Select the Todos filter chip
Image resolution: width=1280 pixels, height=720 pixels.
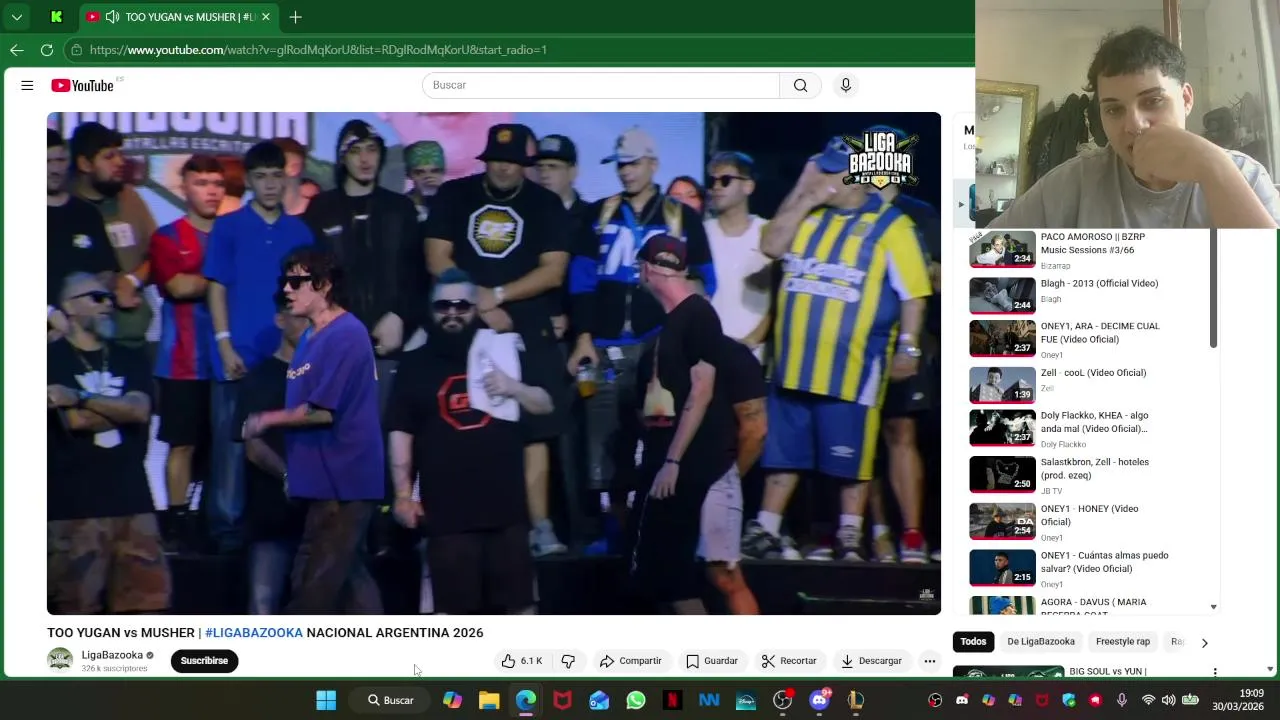point(973,642)
